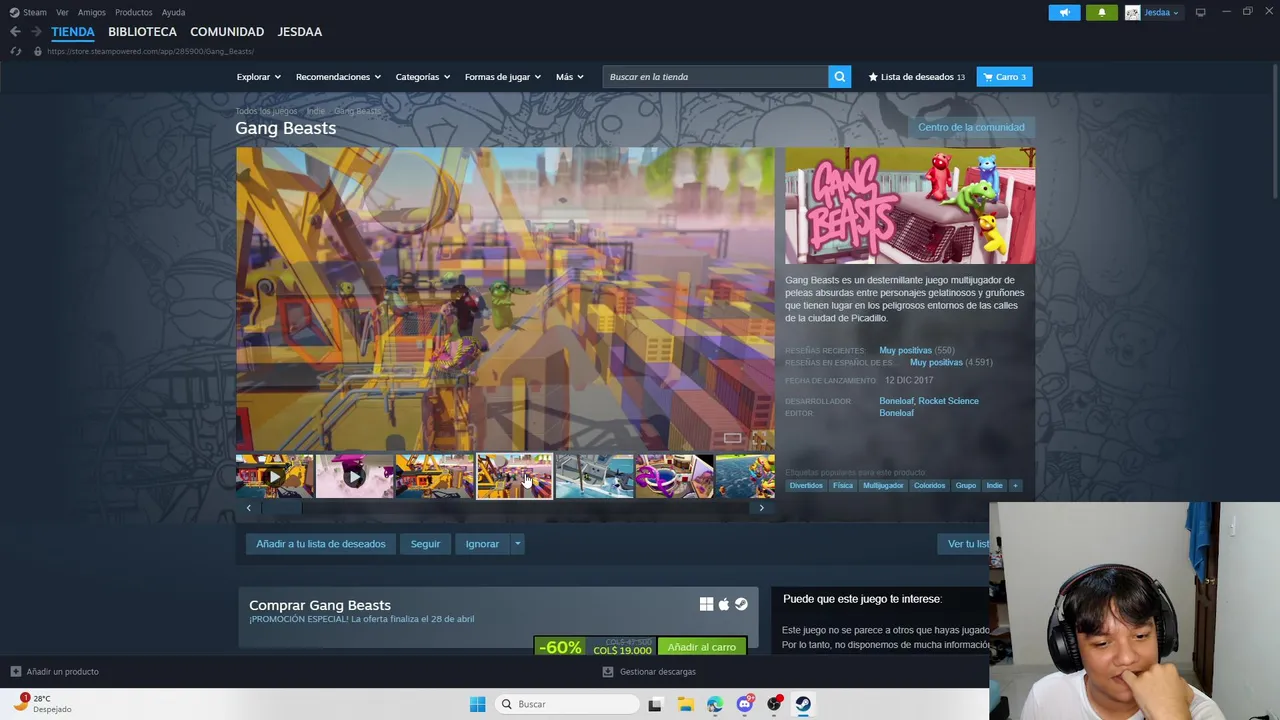Image resolution: width=1280 pixels, height=720 pixels.
Task: Open the Amigos menu
Action: (x=91, y=12)
